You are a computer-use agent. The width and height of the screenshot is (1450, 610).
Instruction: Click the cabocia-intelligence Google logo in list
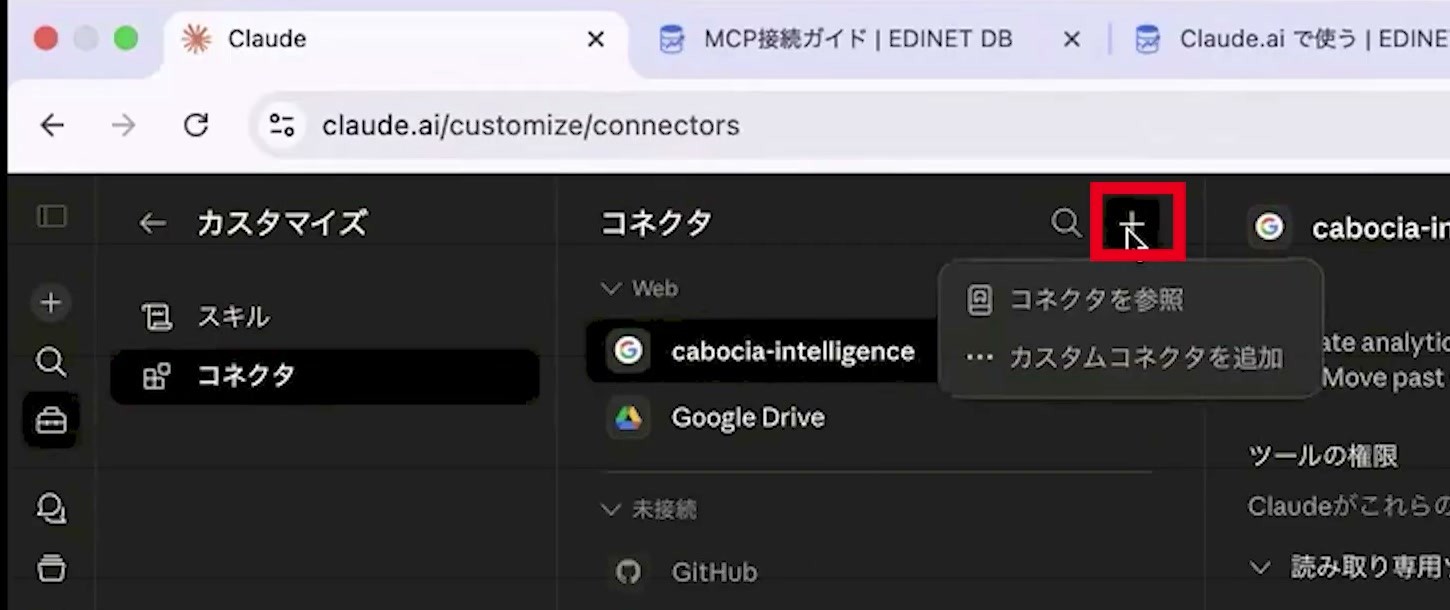628,350
